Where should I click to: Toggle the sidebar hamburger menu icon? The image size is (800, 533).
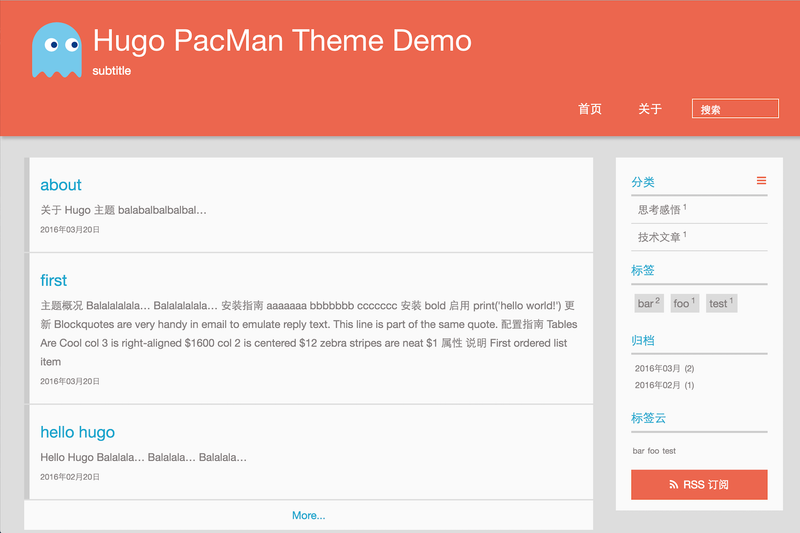click(761, 181)
